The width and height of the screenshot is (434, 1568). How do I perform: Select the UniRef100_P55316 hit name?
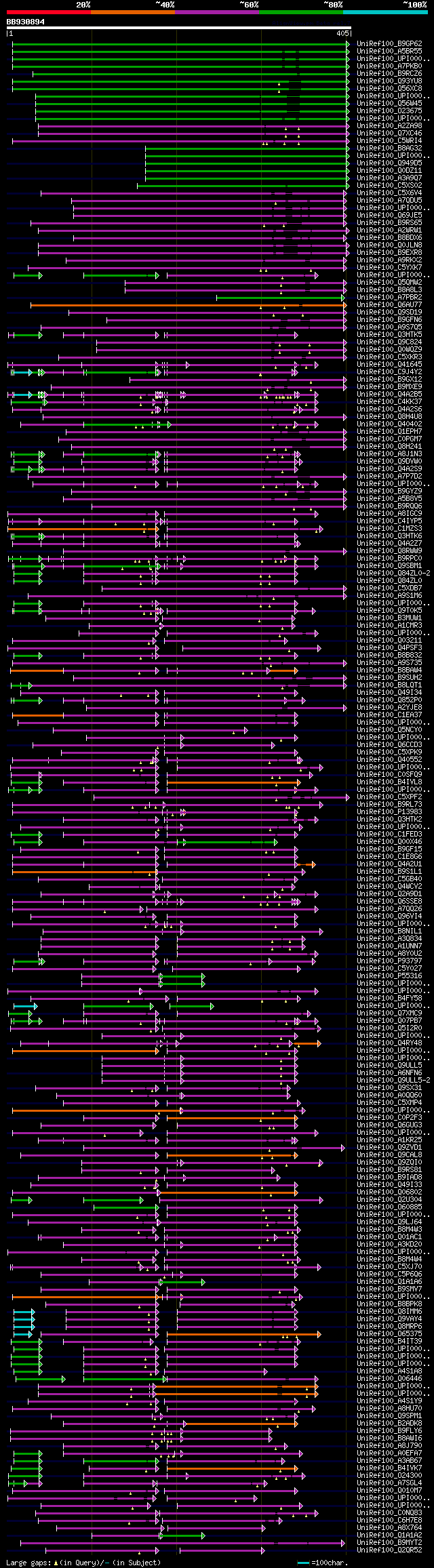point(389,976)
